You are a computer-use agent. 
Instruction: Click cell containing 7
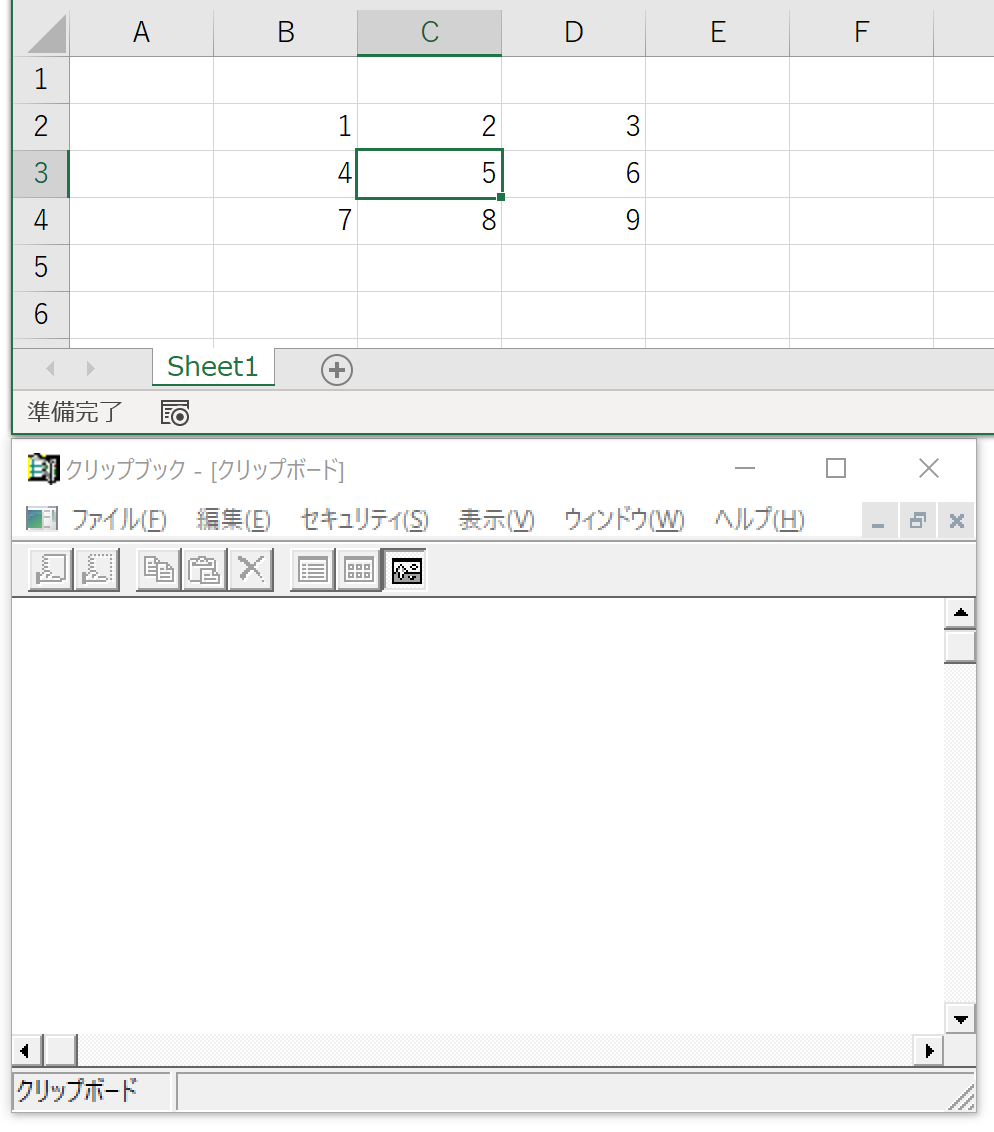pos(286,220)
